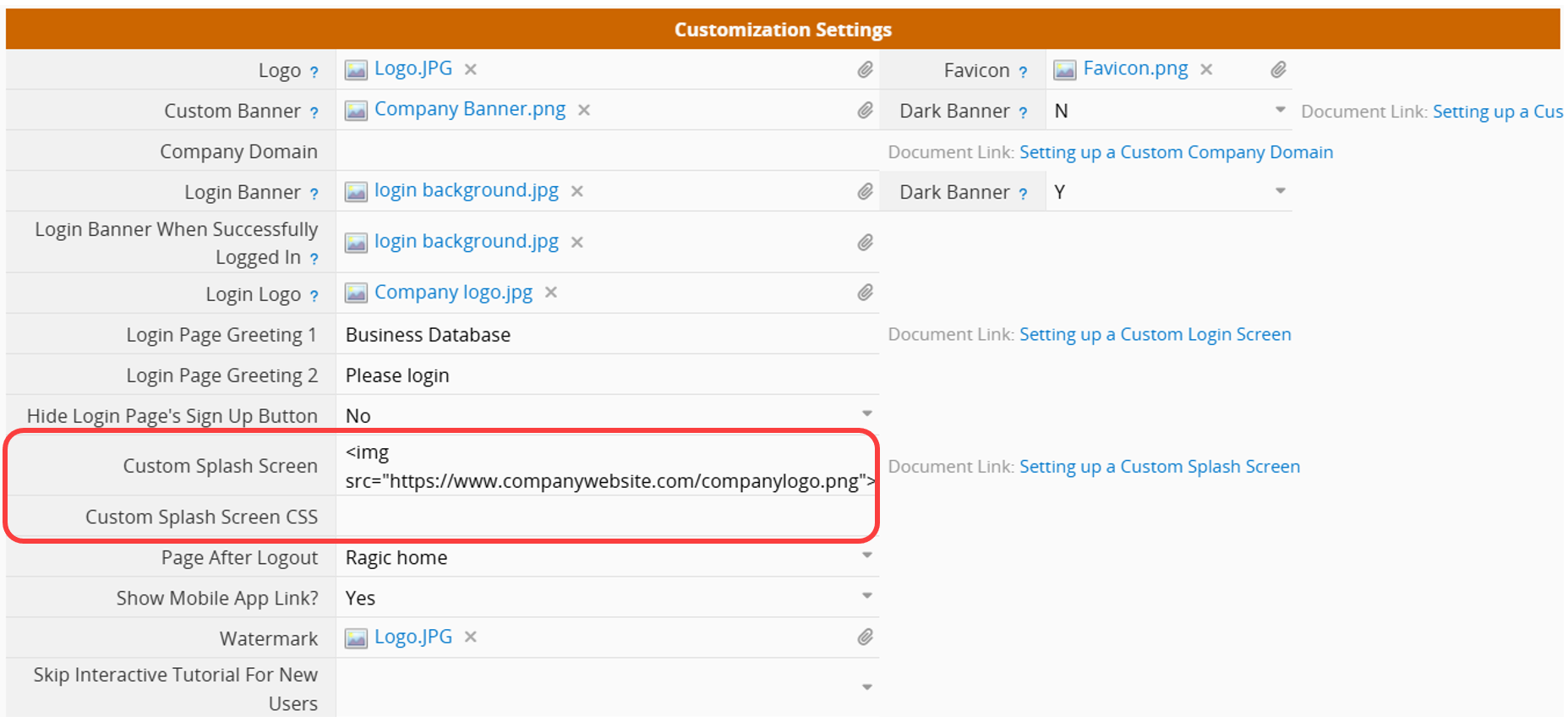Open the Setting up a Custom Splash Screen link
Viewport: 1568px width, 717px height.
1159,467
